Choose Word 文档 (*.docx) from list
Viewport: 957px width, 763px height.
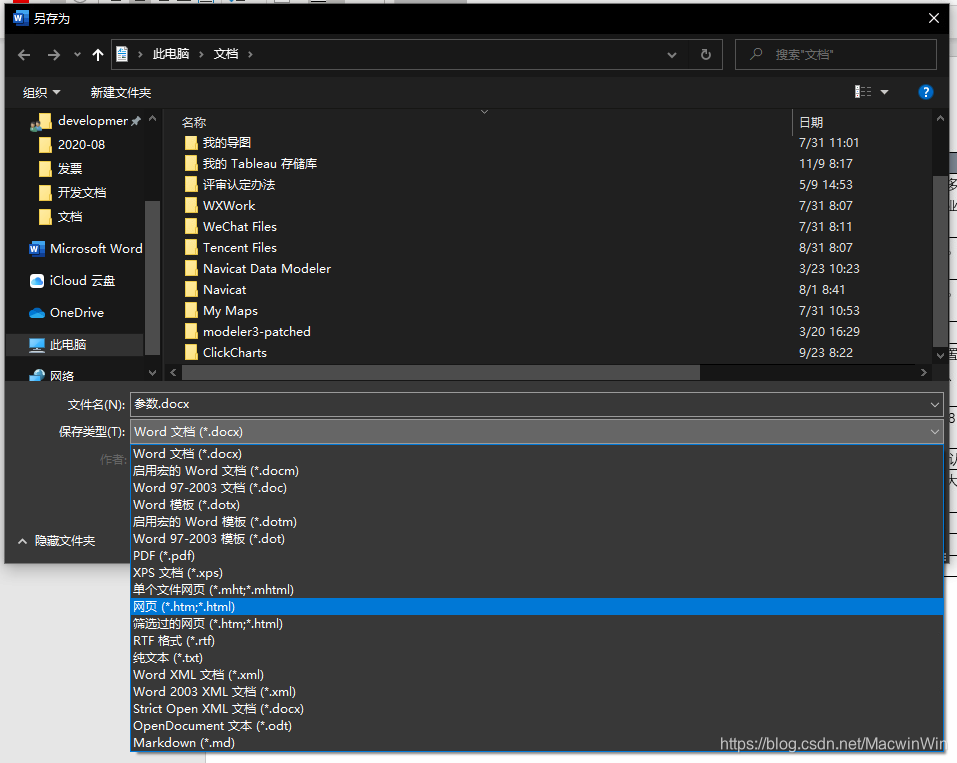coord(537,454)
